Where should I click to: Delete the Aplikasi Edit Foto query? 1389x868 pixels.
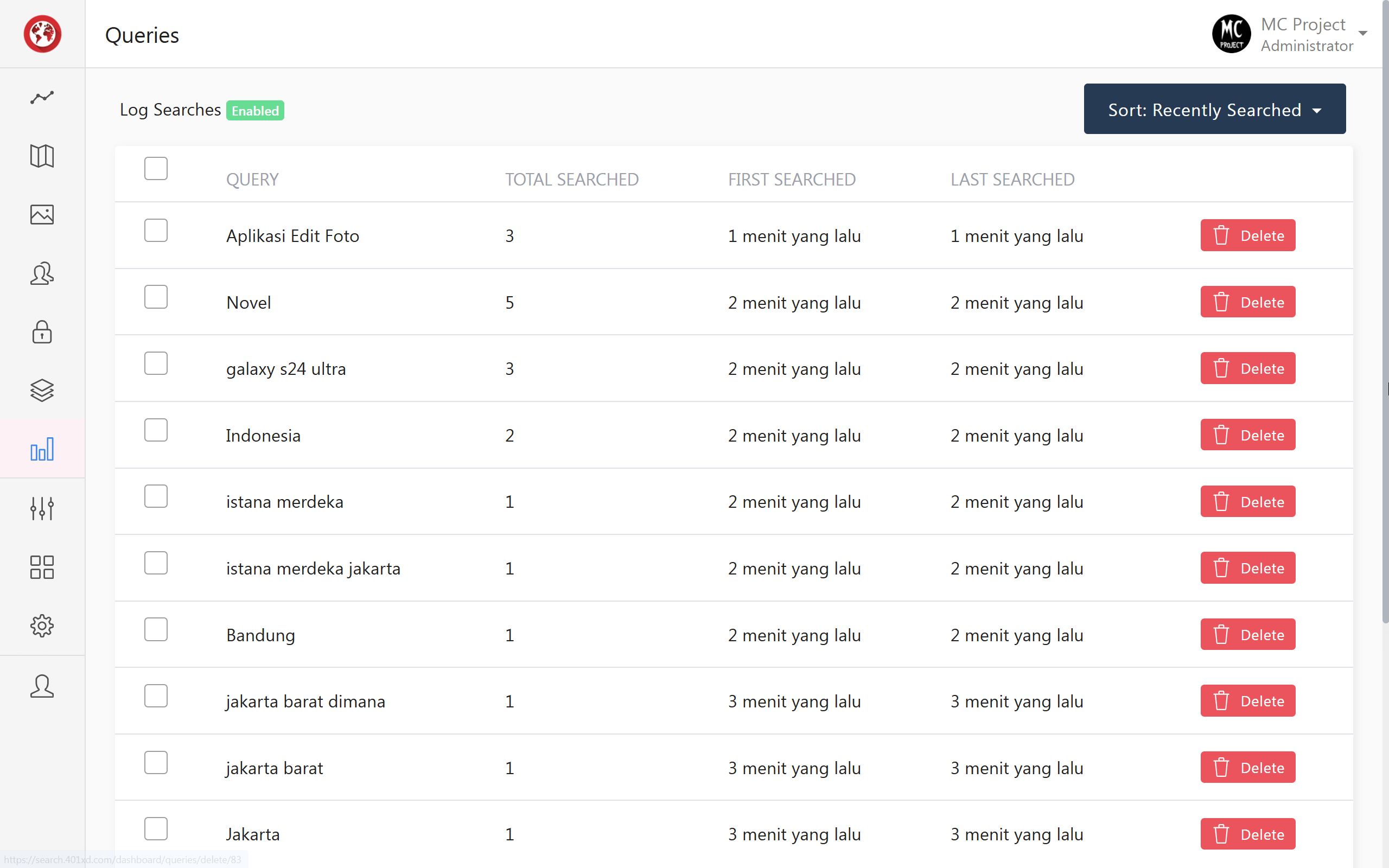coord(1248,235)
